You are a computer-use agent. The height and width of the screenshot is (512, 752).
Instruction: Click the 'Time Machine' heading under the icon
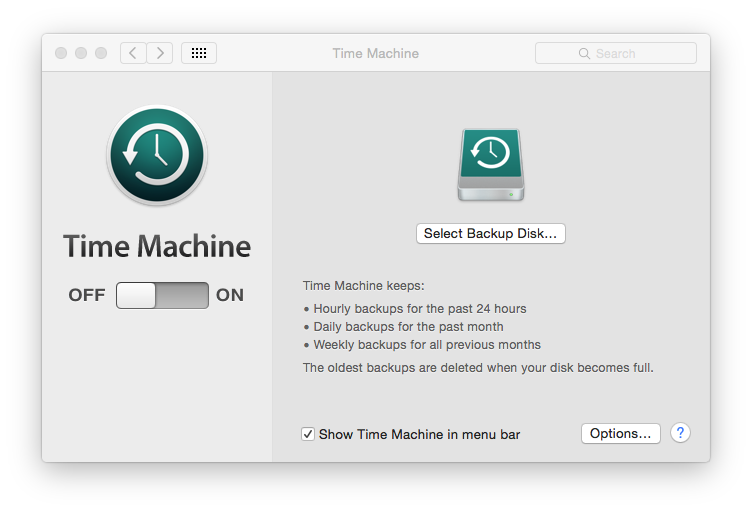(157, 246)
